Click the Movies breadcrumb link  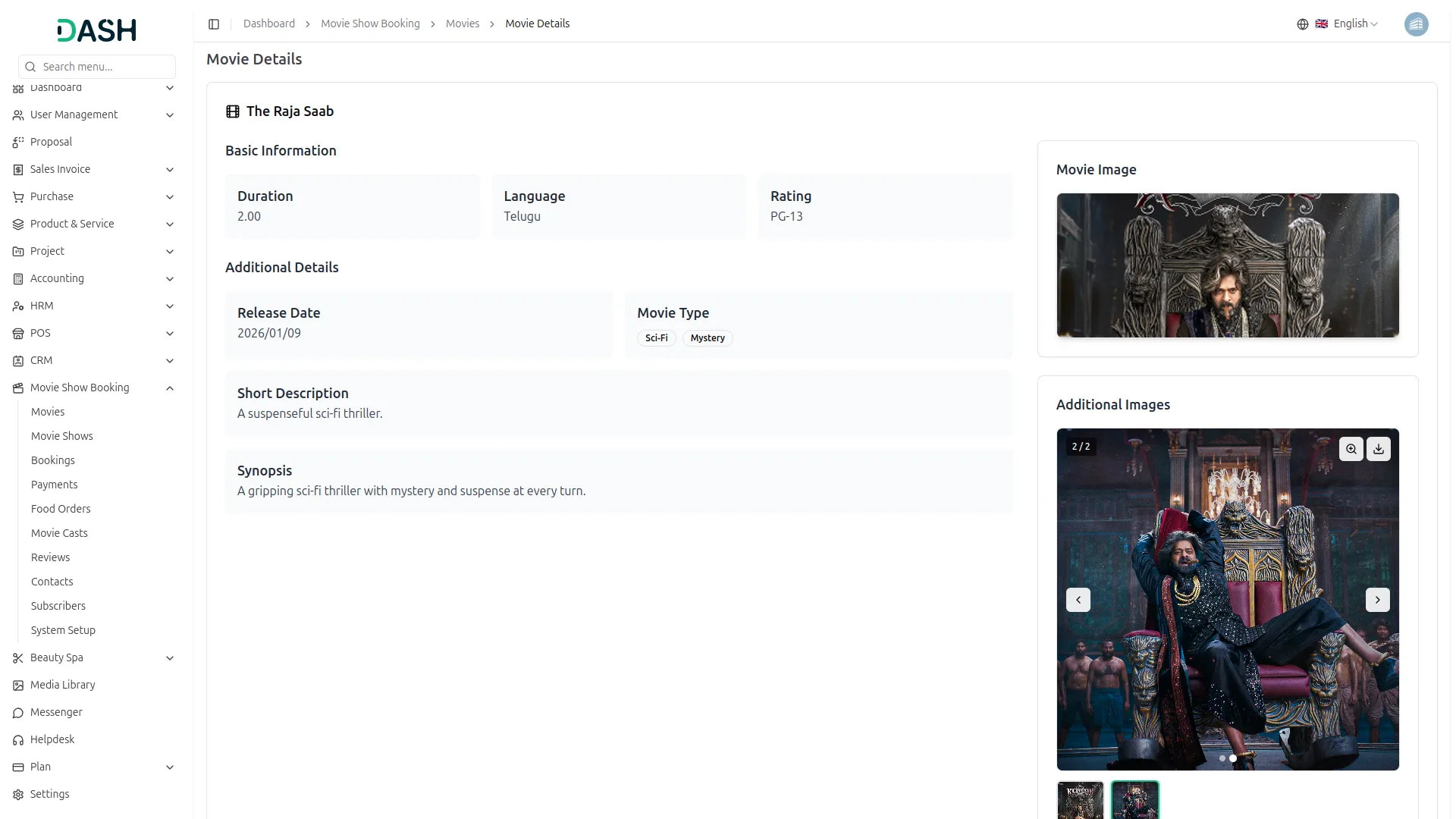462,24
